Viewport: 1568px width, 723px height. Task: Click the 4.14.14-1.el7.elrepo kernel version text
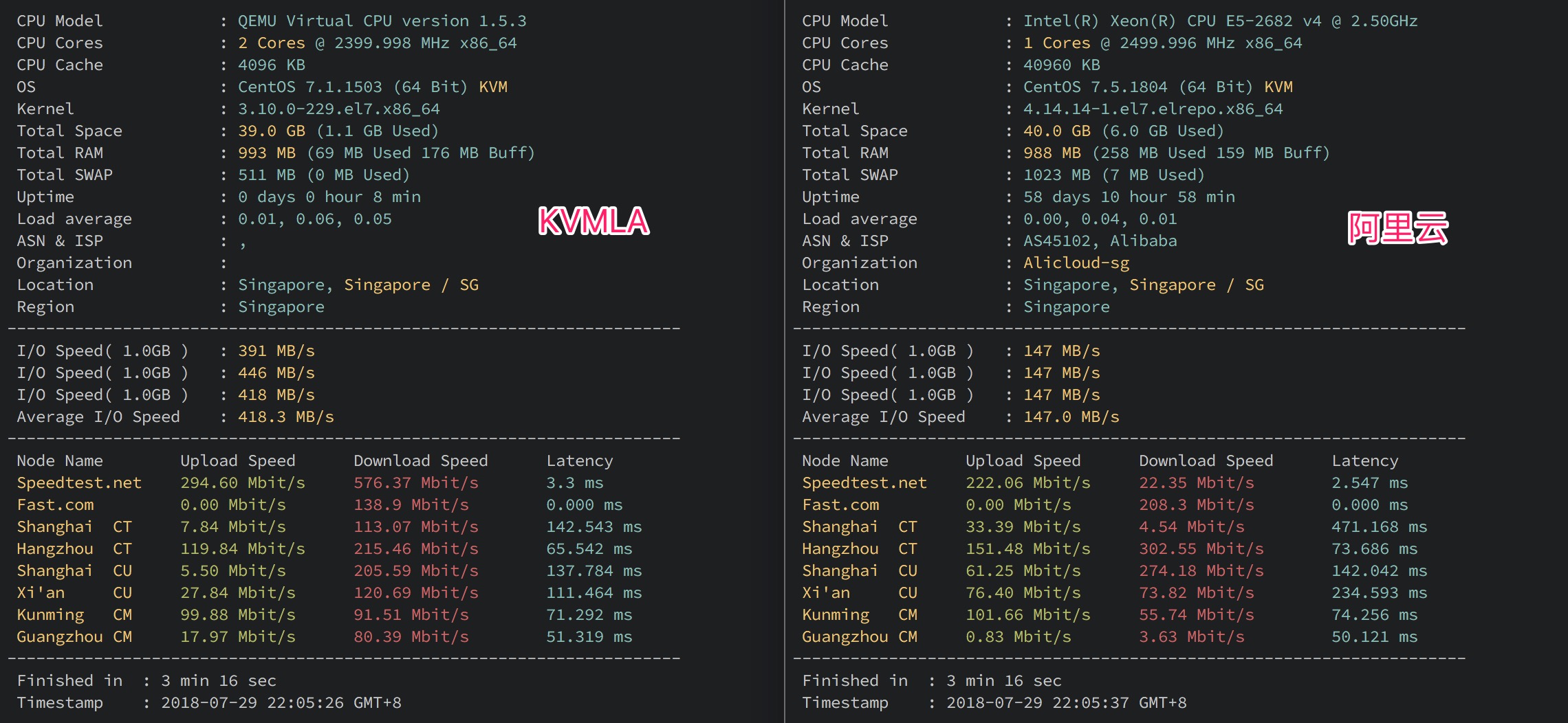coord(1153,109)
